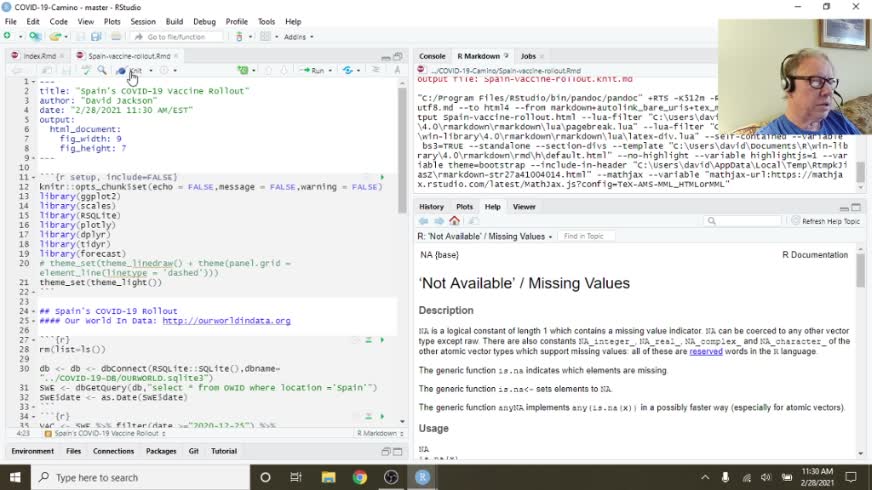The image size is (872, 490).
Task: Click the spell check icon in editor toolbar
Action: (x=86, y=70)
